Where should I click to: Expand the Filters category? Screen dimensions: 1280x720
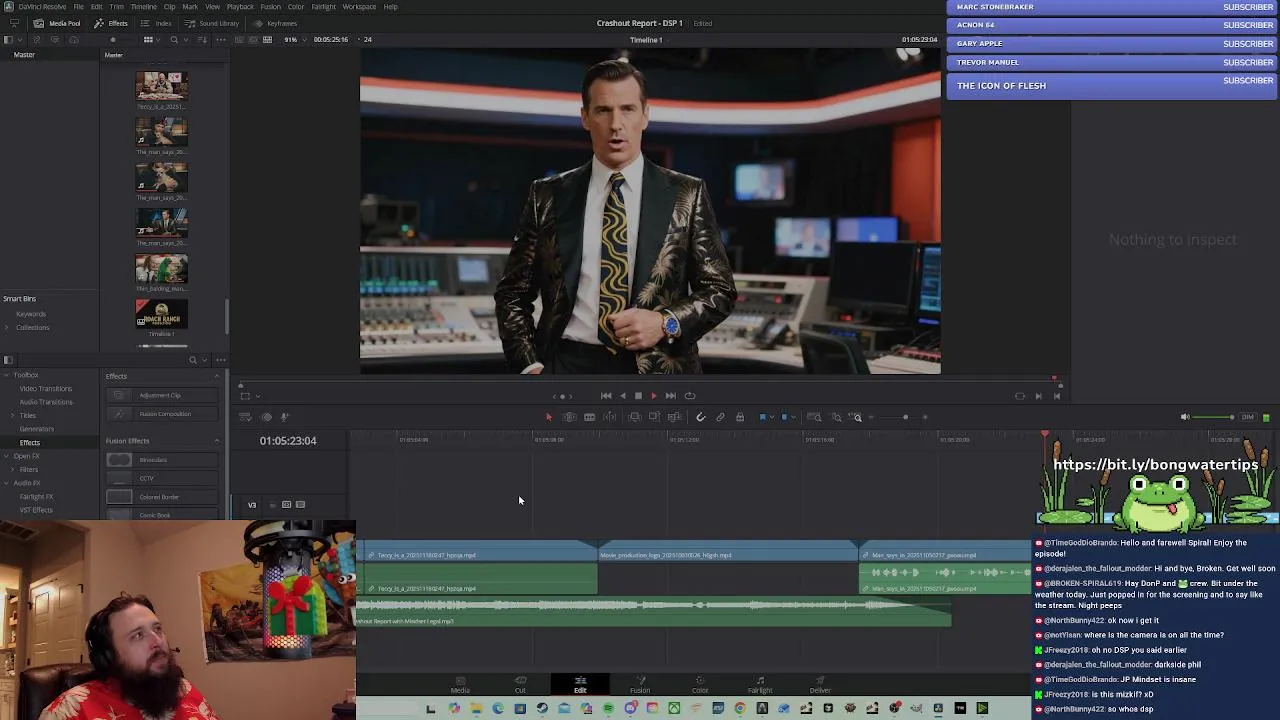pos(12,469)
